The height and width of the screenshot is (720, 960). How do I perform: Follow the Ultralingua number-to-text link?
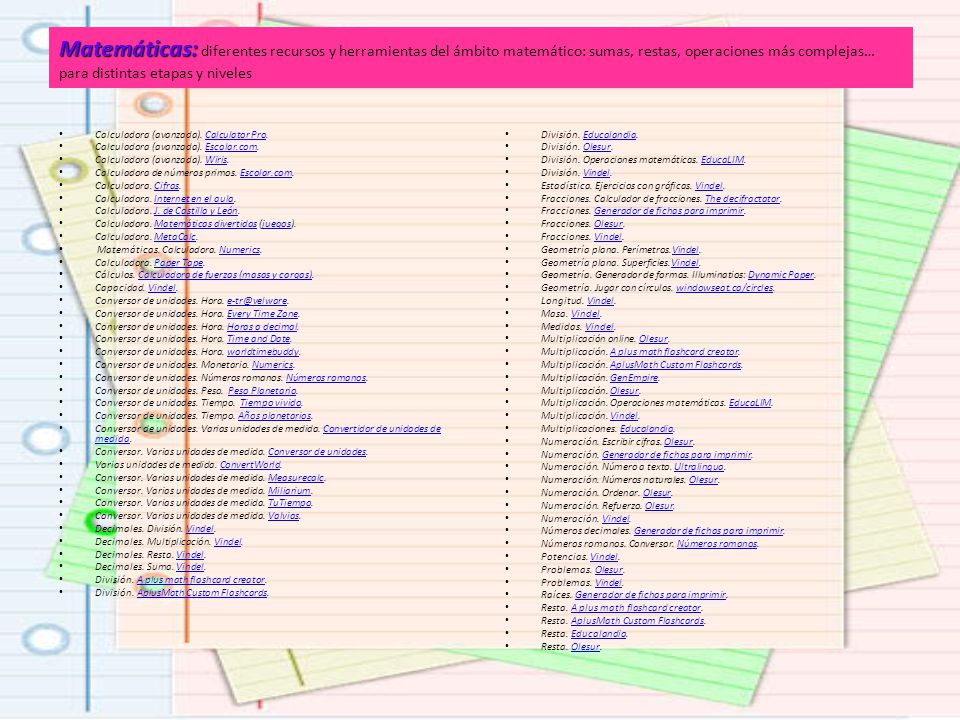[x=699, y=467]
